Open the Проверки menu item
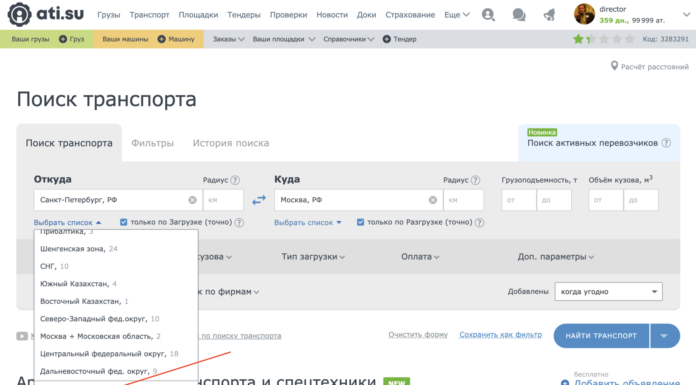 [x=289, y=15]
